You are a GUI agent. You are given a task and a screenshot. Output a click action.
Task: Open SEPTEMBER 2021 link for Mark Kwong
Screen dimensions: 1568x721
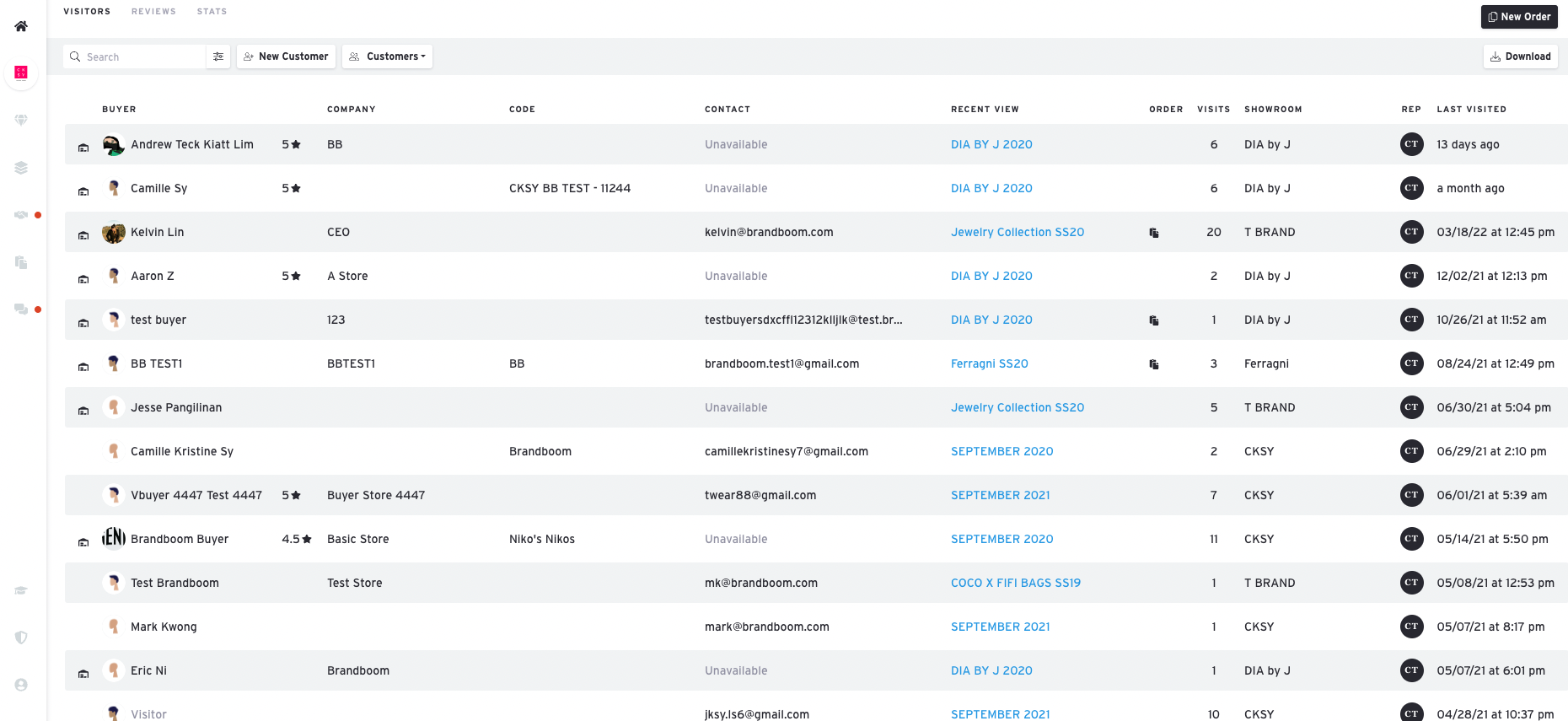(1001, 627)
